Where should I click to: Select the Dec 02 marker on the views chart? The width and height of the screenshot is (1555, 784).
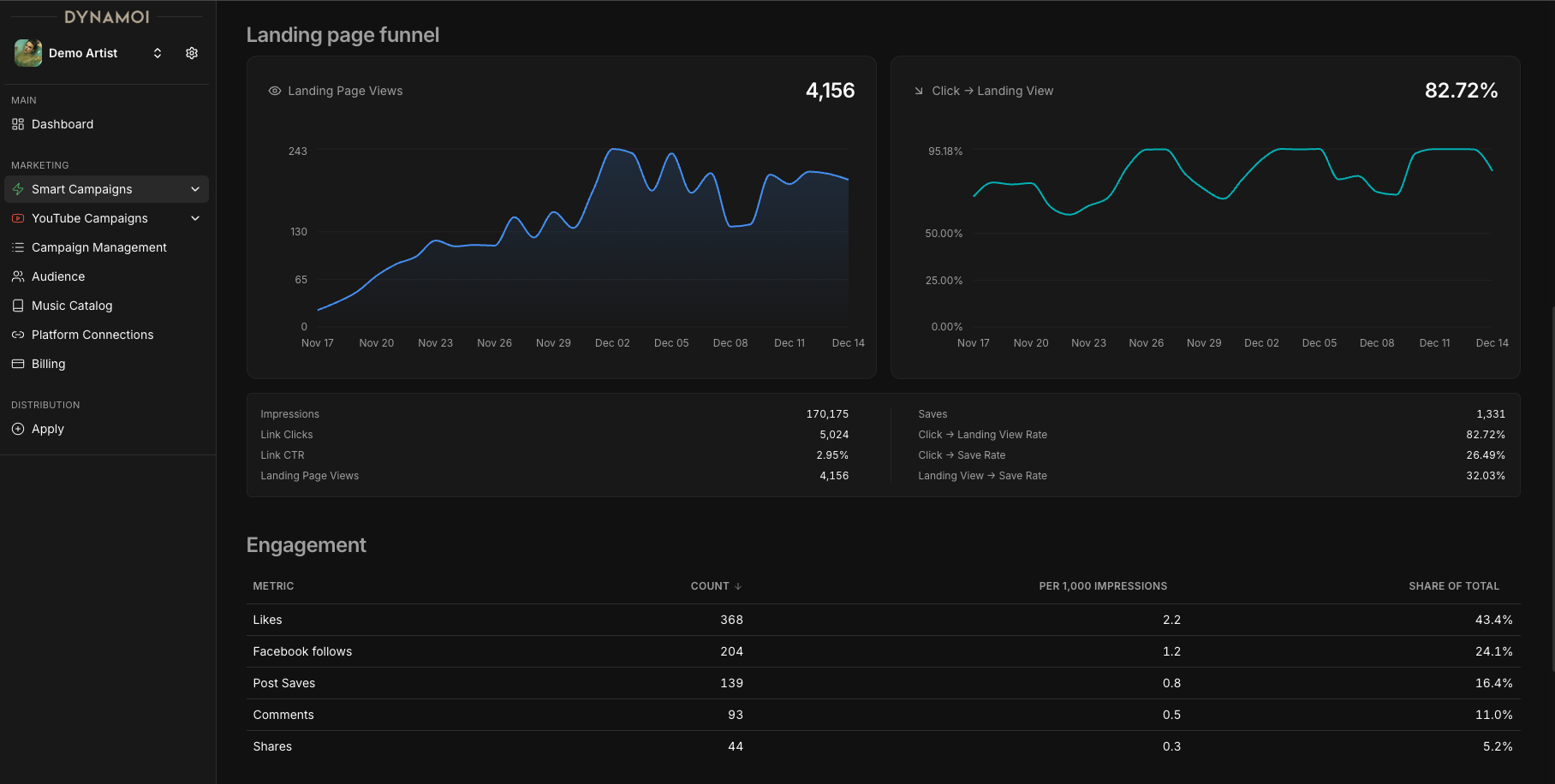[612, 342]
